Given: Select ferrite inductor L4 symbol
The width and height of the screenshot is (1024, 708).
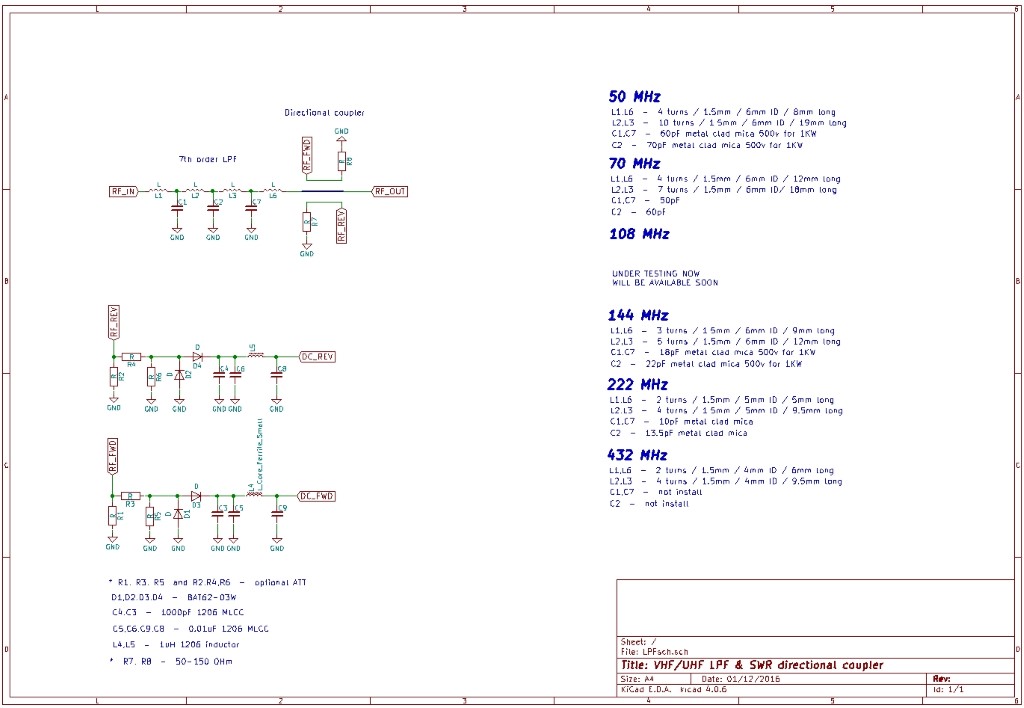Looking at the screenshot, I should 255,495.
